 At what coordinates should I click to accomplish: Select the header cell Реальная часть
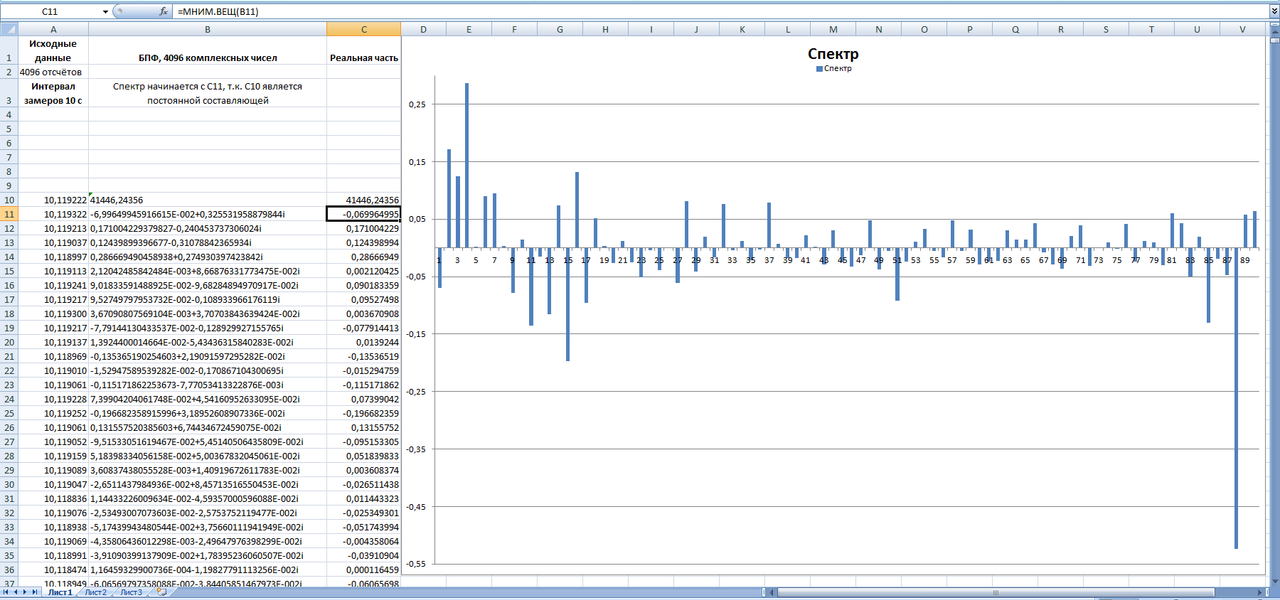coord(364,51)
